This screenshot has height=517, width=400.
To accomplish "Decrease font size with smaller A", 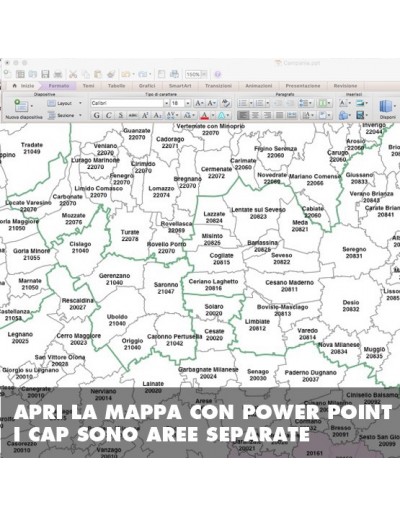I will coord(212,103).
